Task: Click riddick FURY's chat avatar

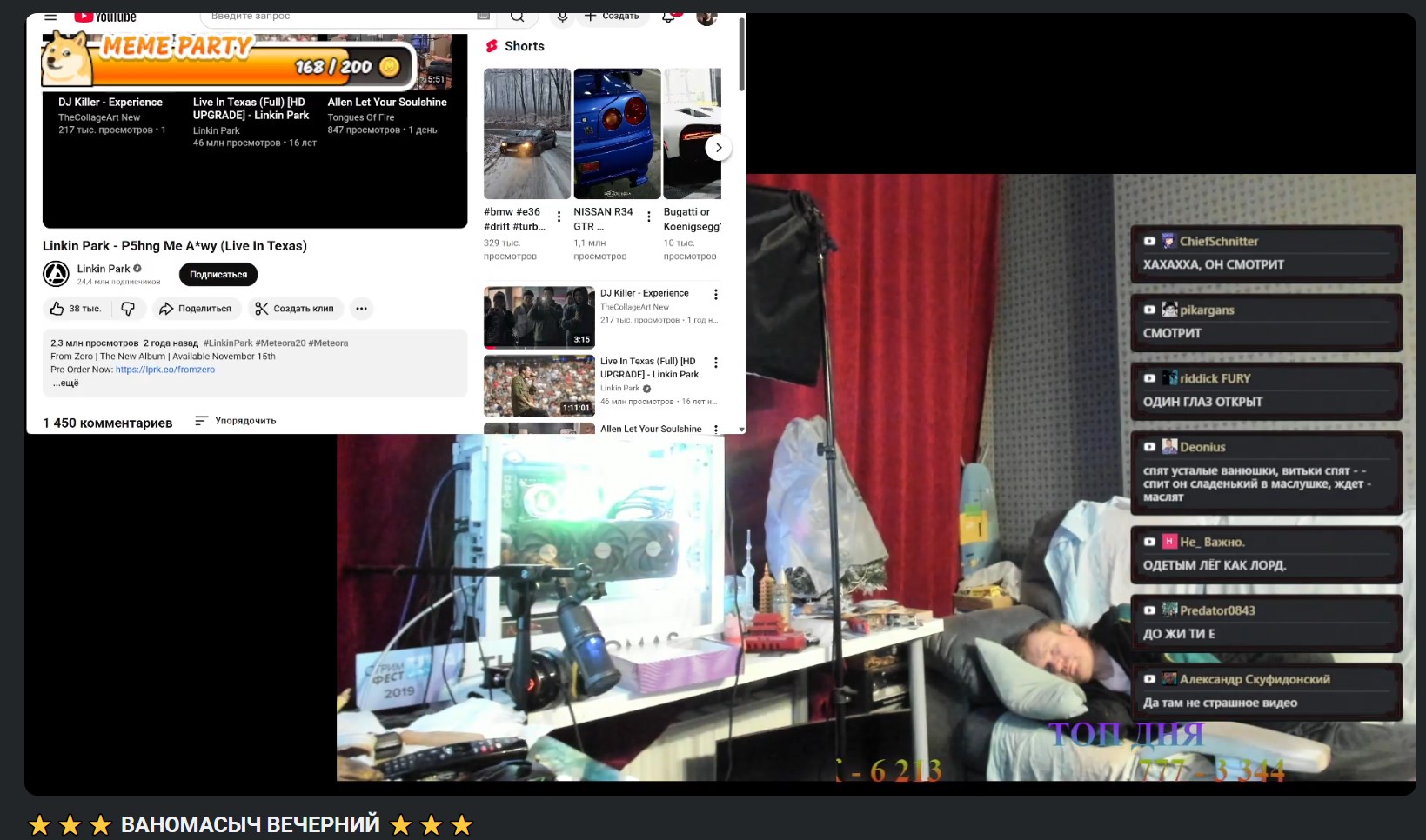Action: click(x=1168, y=378)
